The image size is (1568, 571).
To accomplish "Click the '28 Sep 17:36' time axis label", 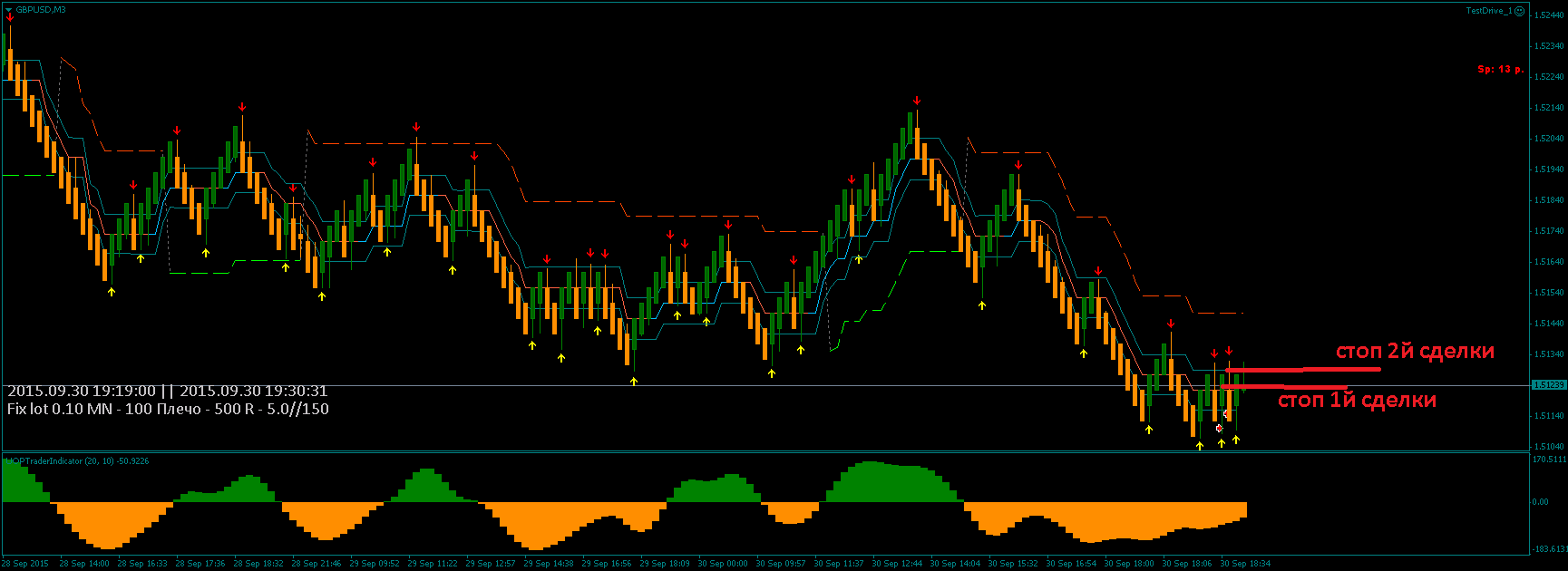I will coord(200,563).
